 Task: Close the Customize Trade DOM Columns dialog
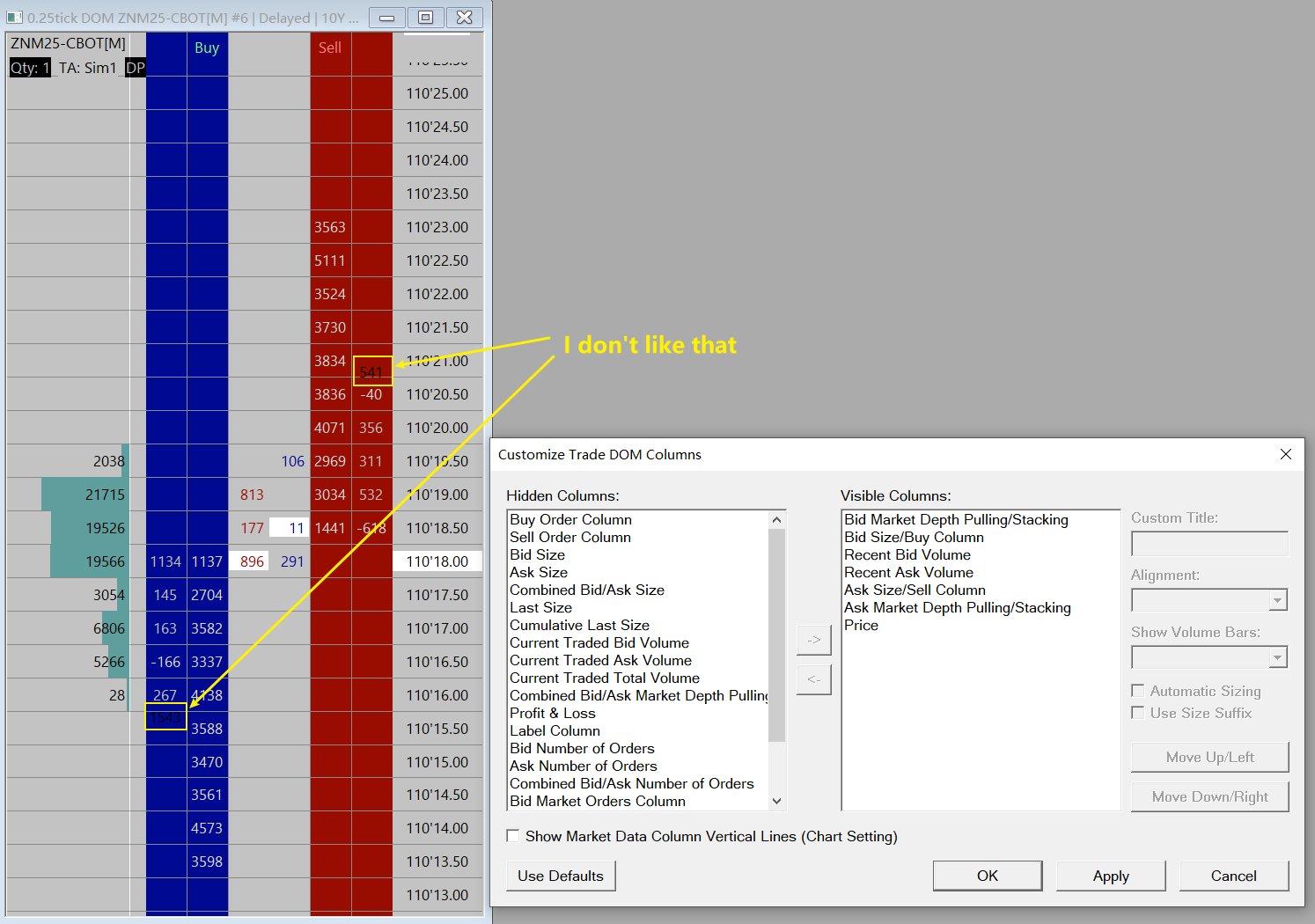(x=1285, y=454)
